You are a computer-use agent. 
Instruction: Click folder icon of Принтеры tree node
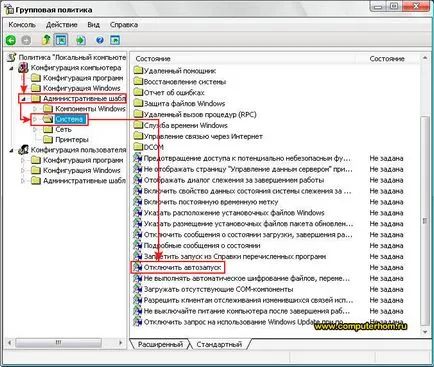point(48,139)
